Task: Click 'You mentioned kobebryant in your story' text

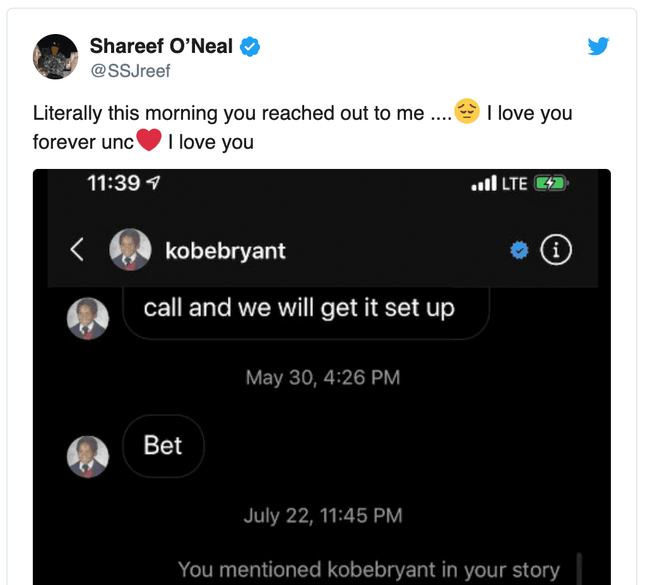Action: (368, 569)
